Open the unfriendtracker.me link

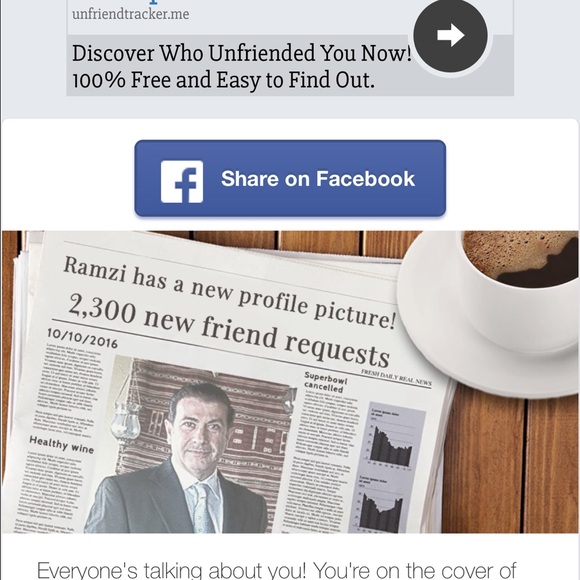pyautogui.click(x=130, y=14)
